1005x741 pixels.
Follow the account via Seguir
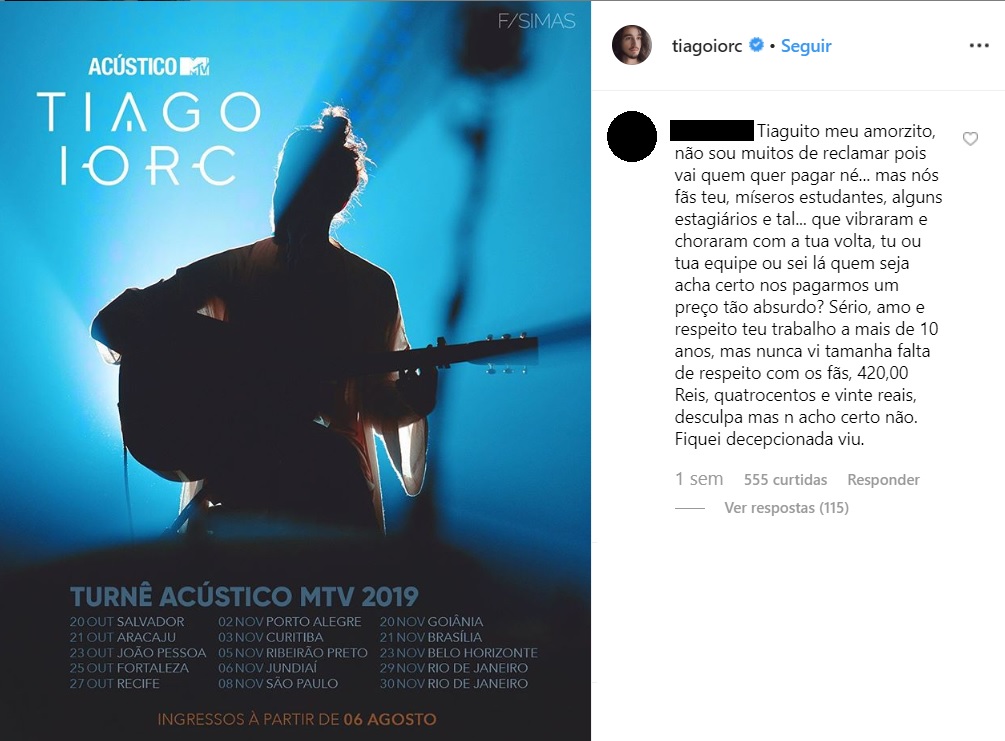click(x=806, y=46)
